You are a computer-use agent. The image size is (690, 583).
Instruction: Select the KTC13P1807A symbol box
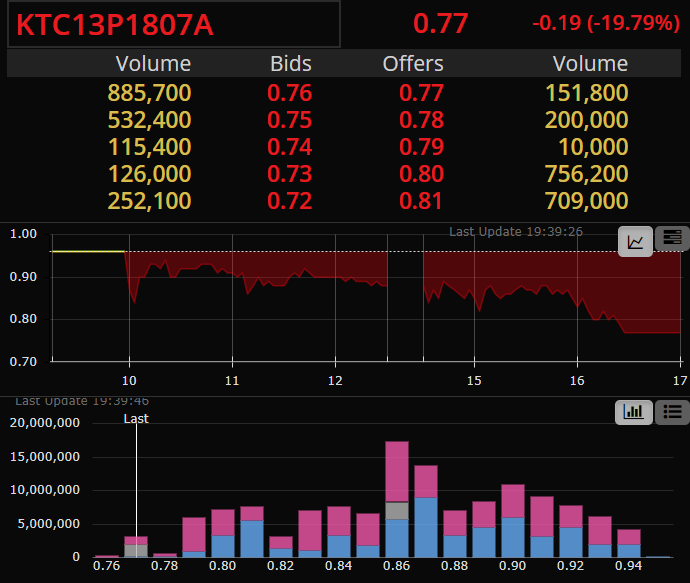pyautogui.click(x=174, y=24)
